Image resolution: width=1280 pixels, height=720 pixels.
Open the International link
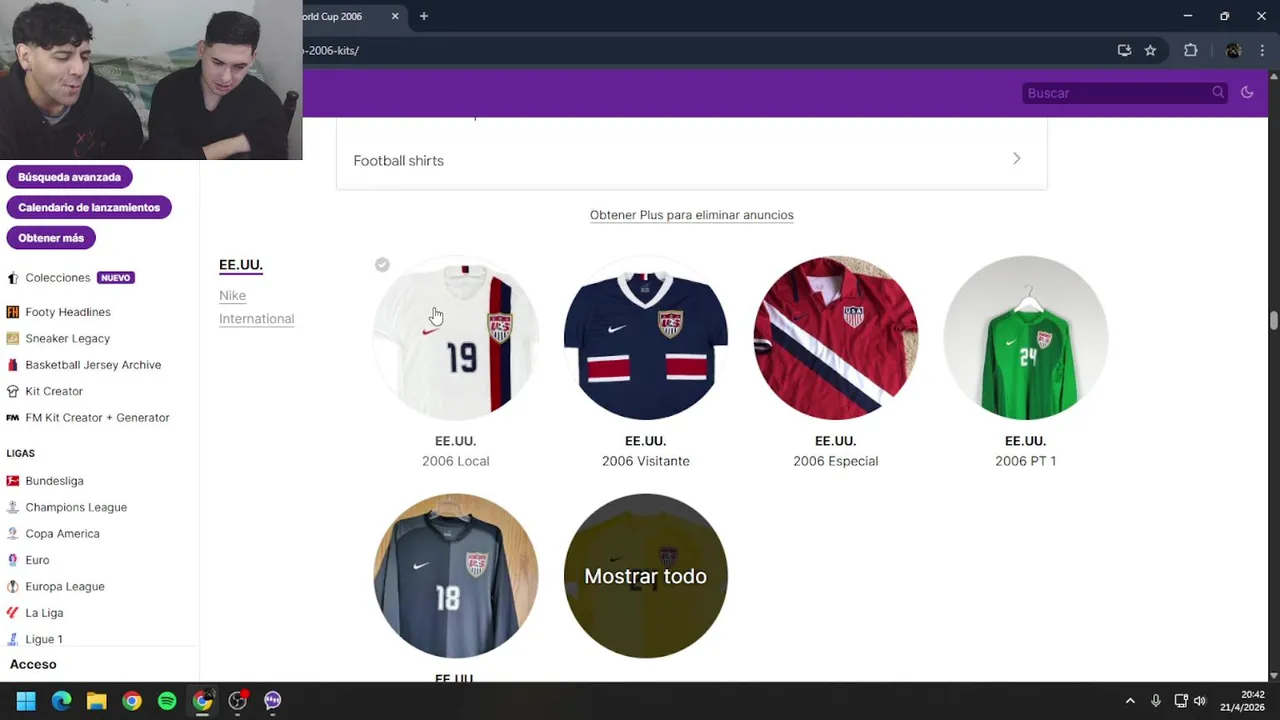256,319
